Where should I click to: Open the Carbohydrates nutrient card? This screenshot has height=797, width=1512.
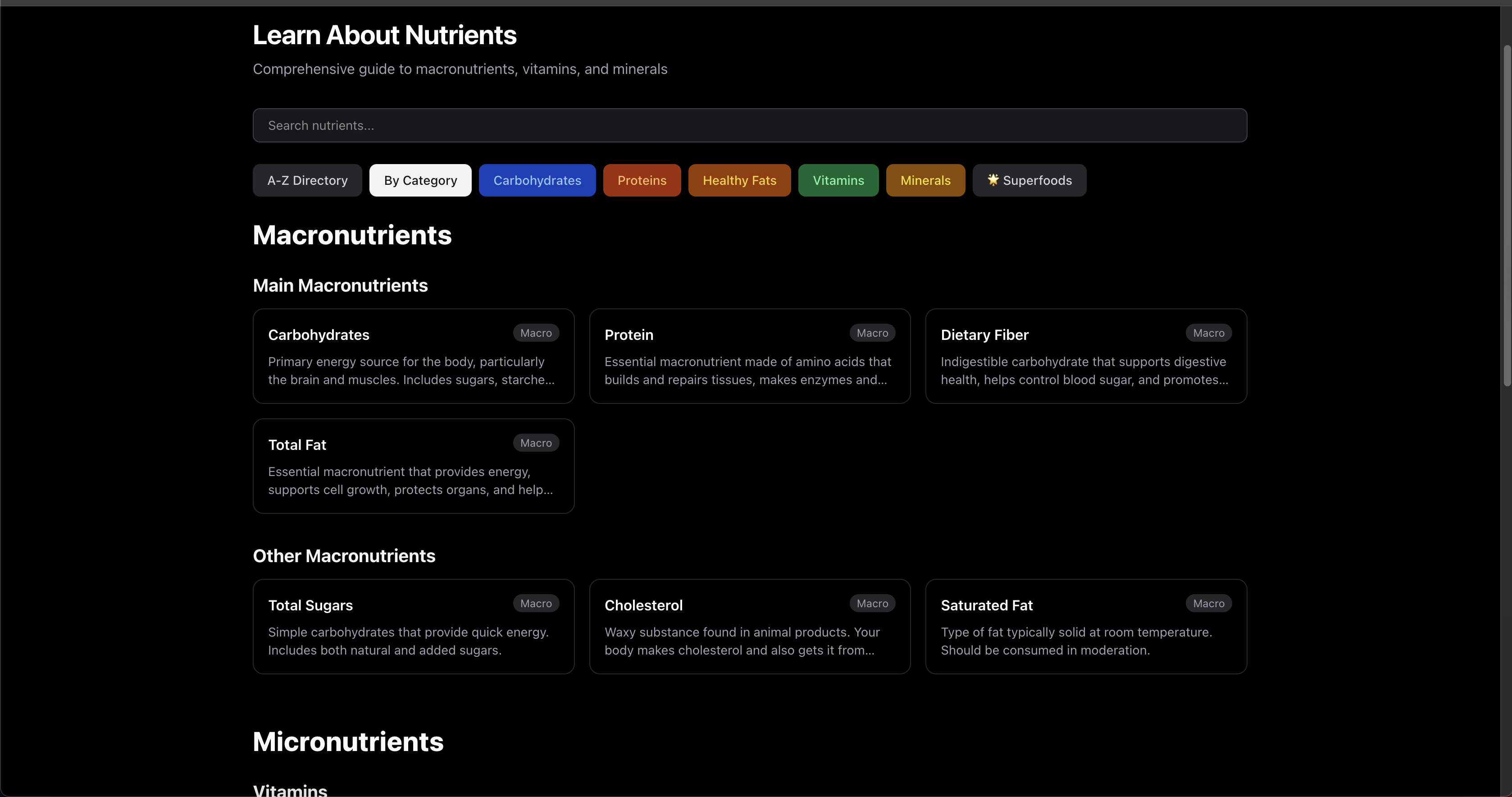413,356
